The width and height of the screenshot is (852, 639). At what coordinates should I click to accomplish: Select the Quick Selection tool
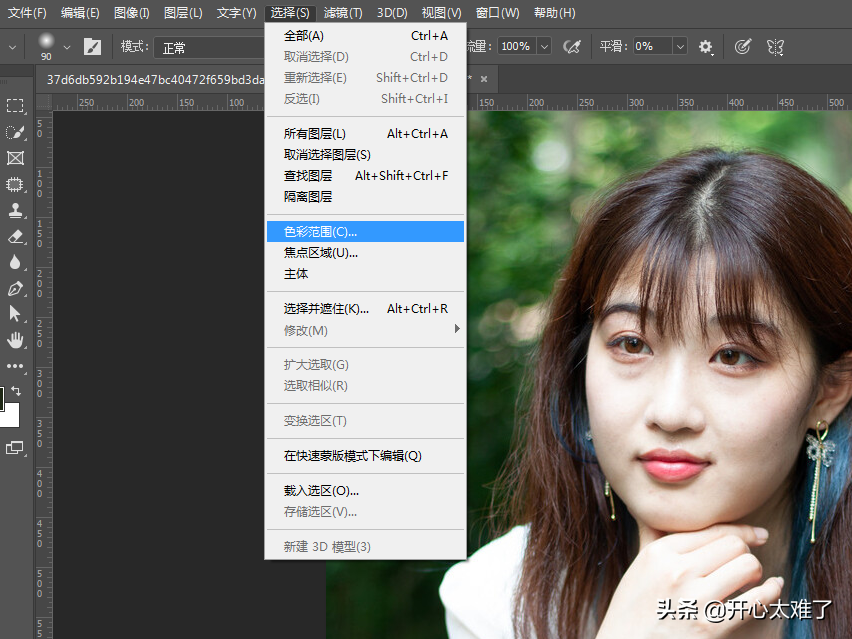click(x=15, y=132)
